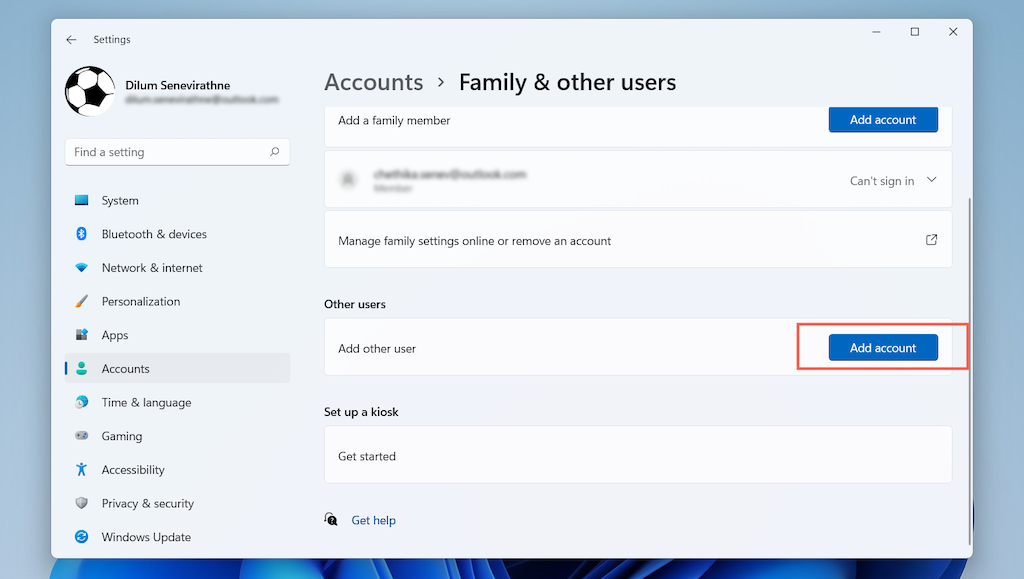Go to Accounts breadcrumb in header
Screen dimensions: 1024x579
374,82
